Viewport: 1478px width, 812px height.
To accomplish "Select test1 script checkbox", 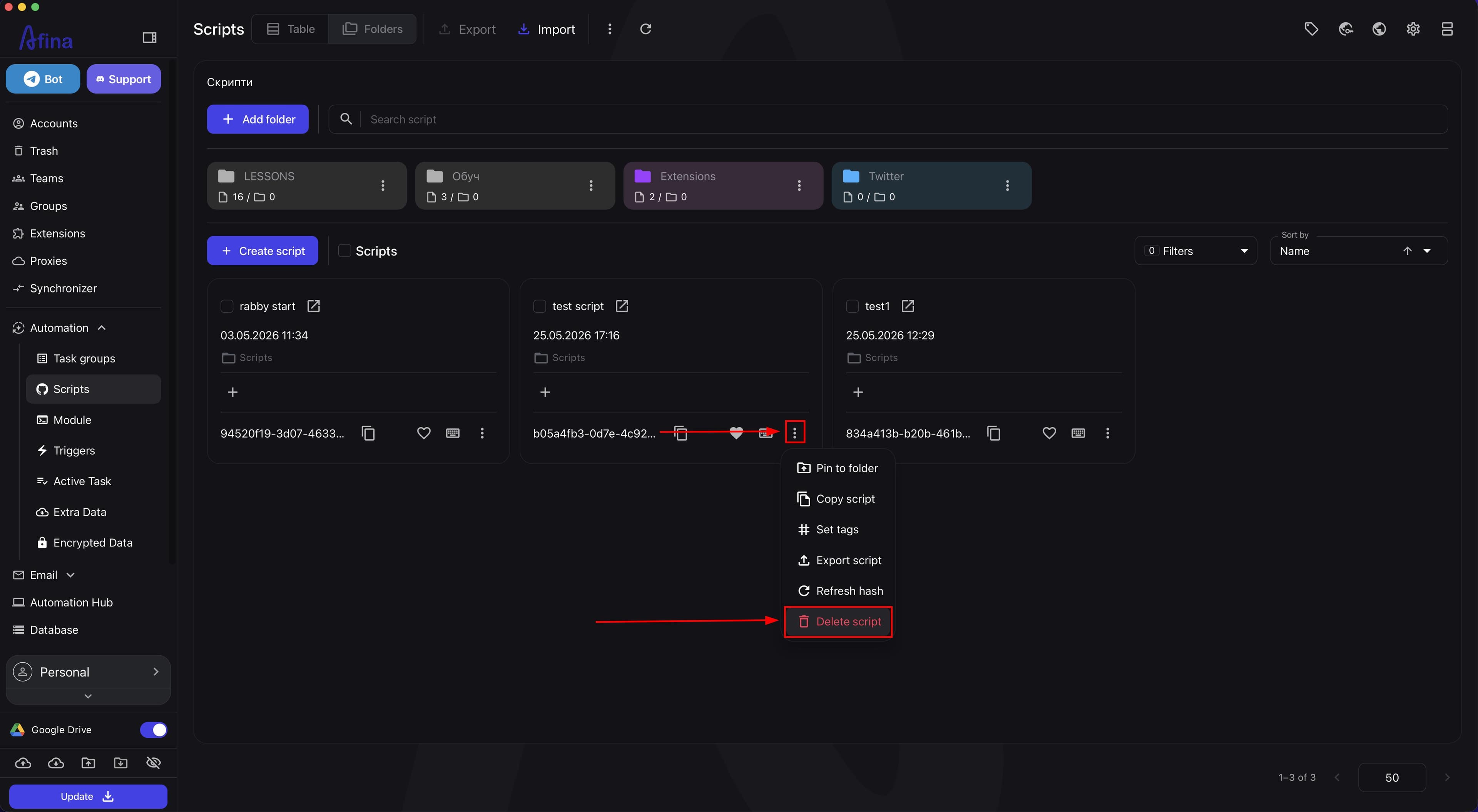I will [x=852, y=306].
